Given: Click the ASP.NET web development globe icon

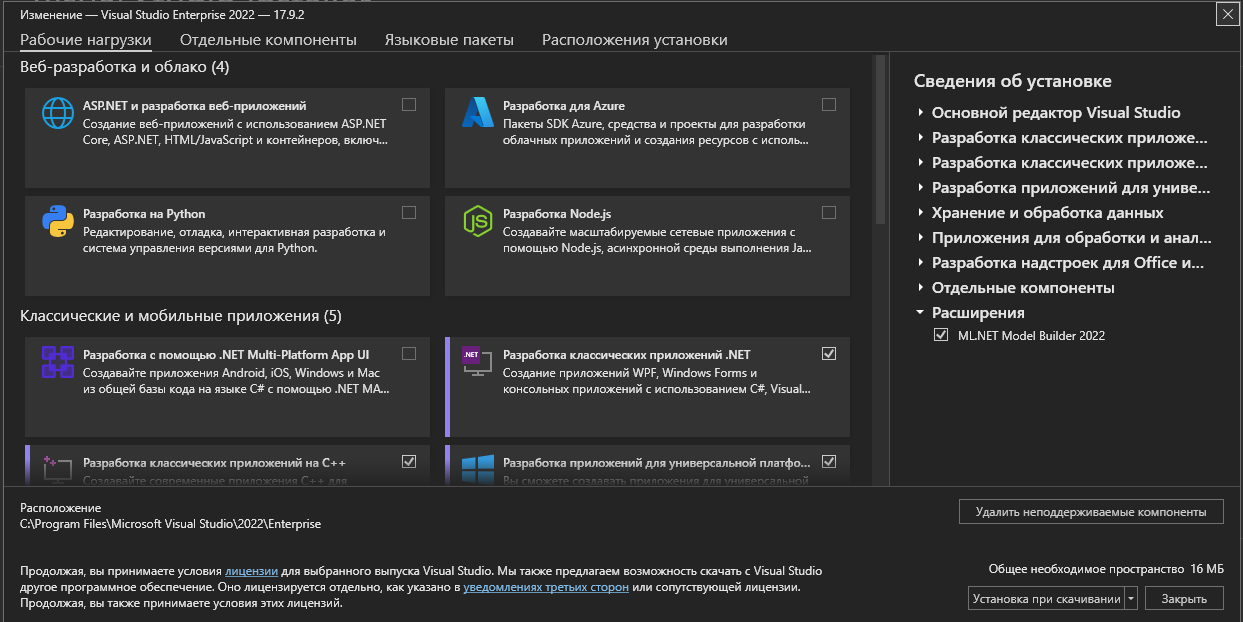Looking at the screenshot, I should (57, 114).
